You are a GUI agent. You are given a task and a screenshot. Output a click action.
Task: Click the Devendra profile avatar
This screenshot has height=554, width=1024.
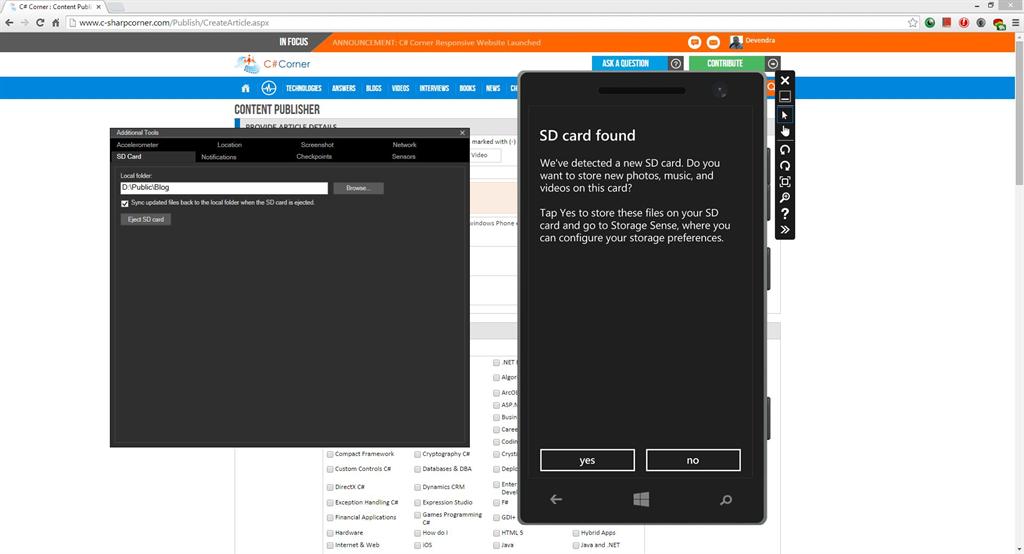736,42
